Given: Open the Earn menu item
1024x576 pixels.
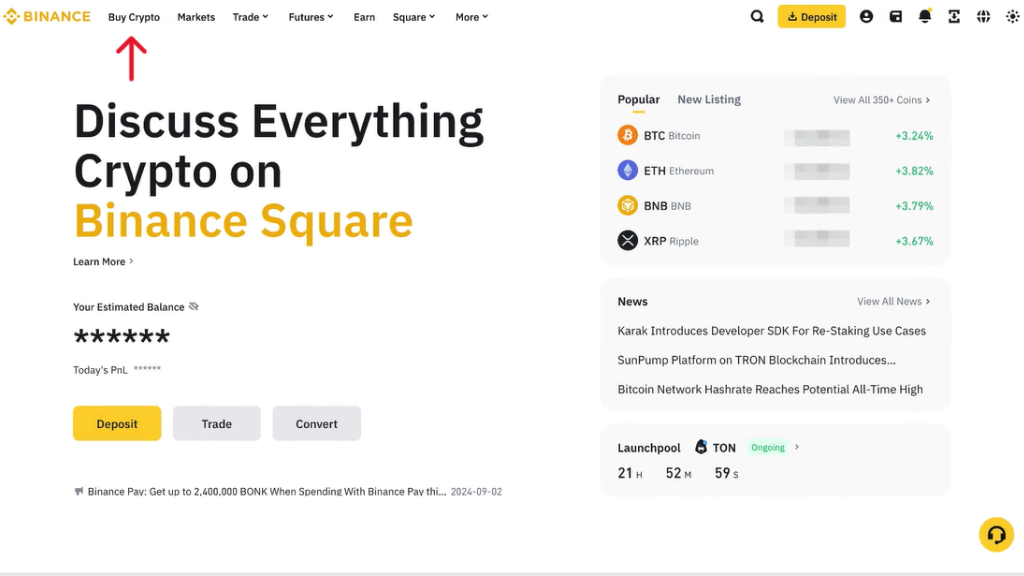Looking at the screenshot, I should pos(364,17).
